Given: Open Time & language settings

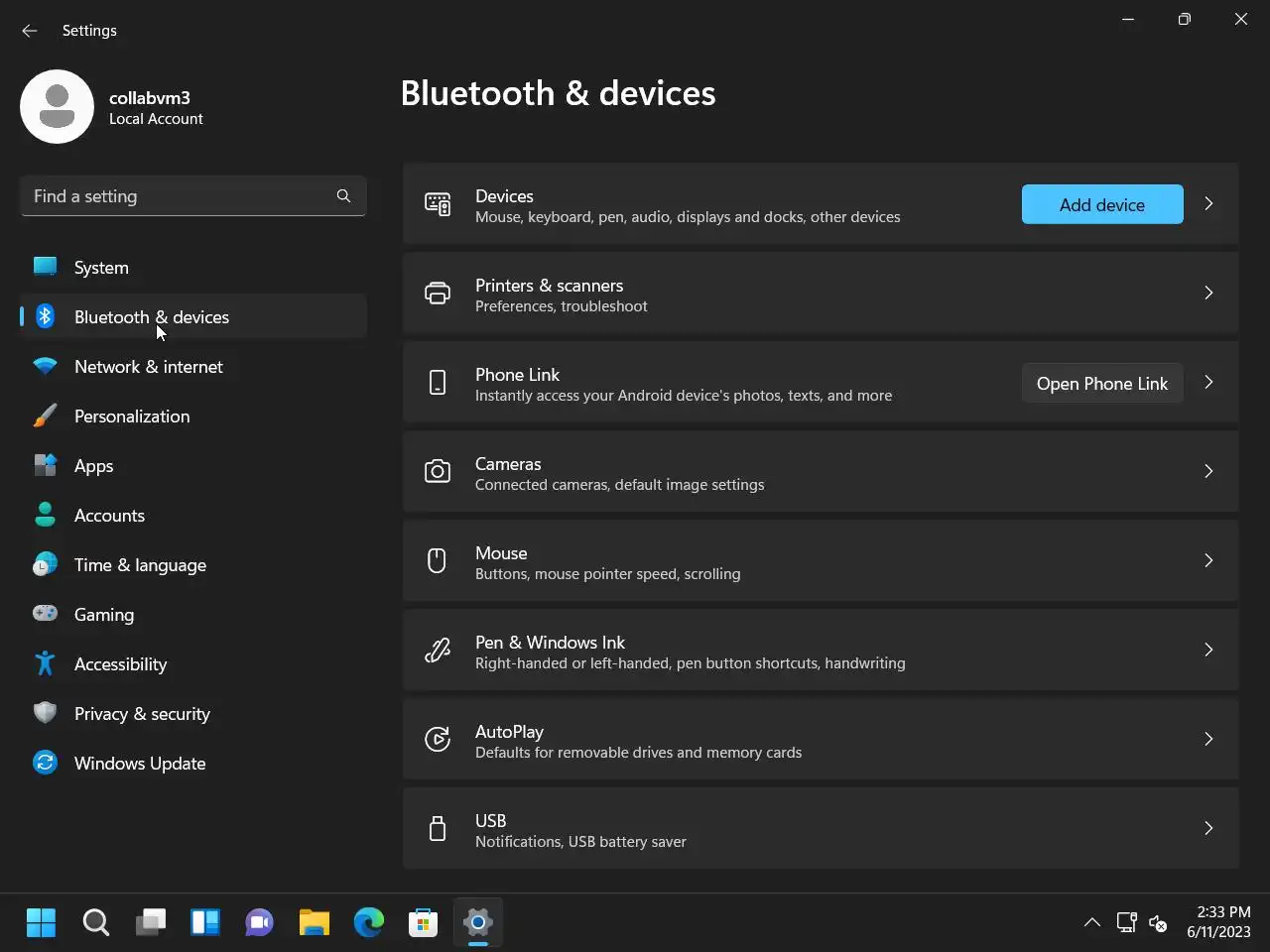Looking at the screenshot, I should (193, 565).
